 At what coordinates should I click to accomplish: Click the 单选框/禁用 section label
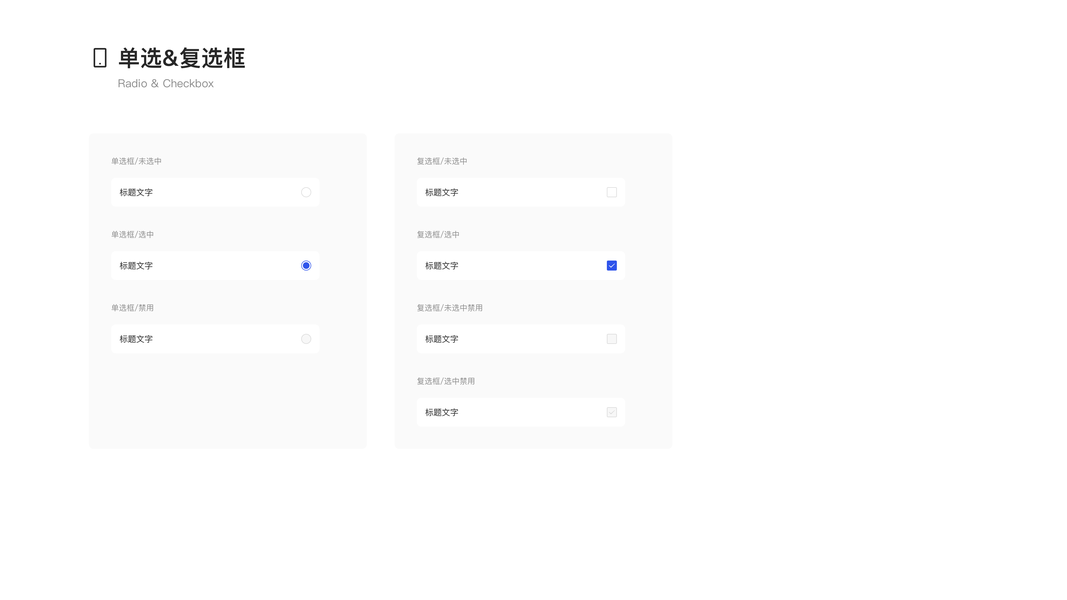click(x=132, y=308)
